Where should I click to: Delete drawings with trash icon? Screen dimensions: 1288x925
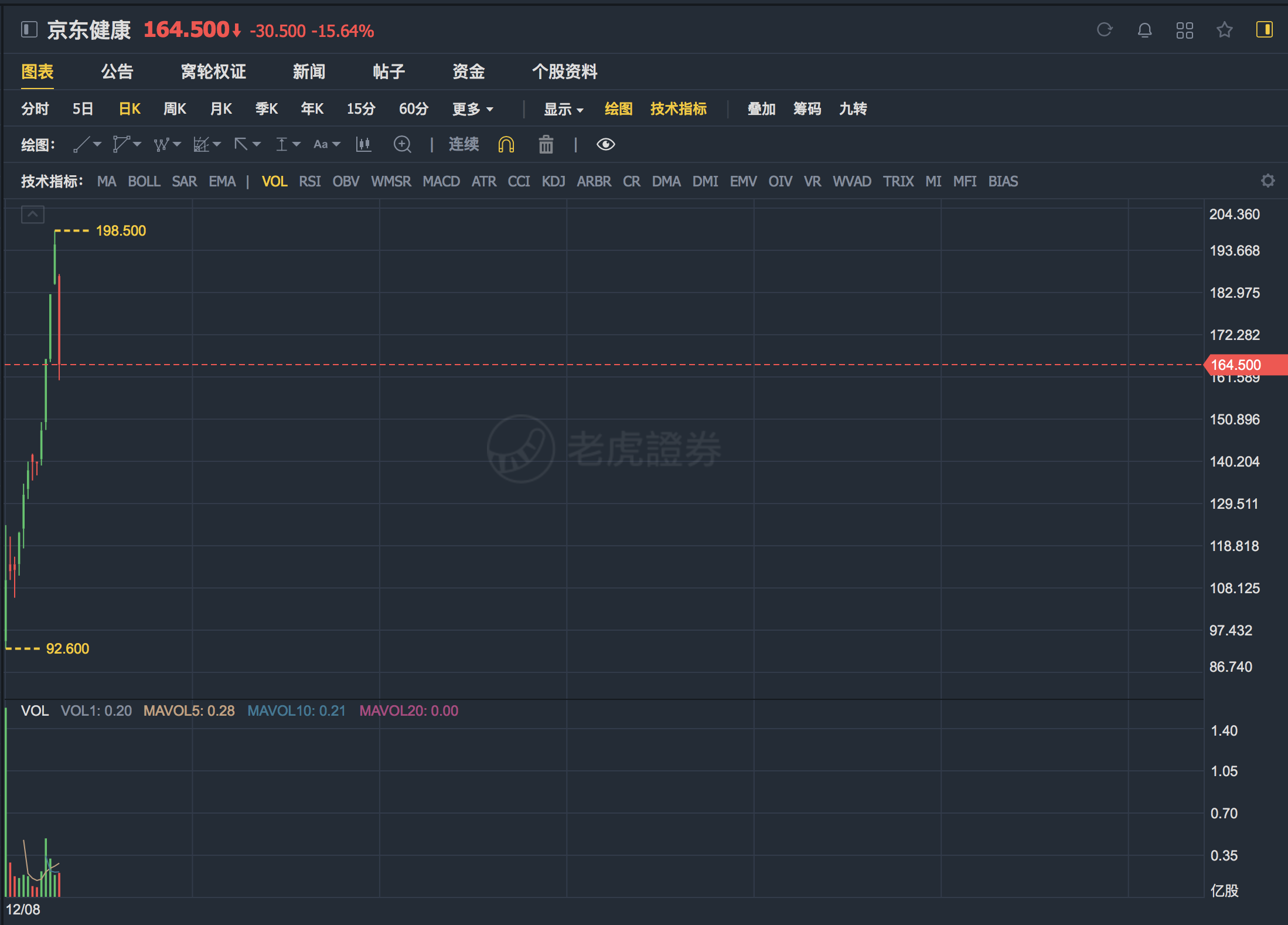[x=546, y=144]
